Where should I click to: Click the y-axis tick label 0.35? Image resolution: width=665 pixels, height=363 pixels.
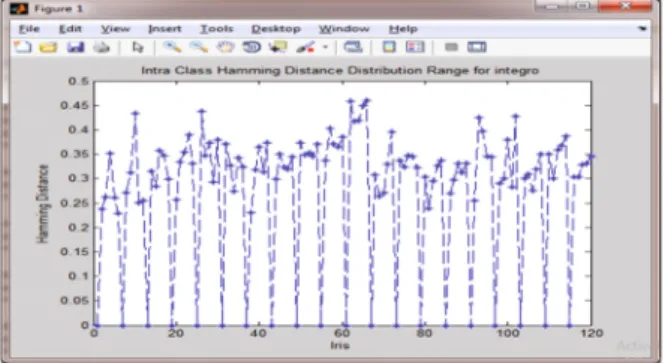coord(74,154)
